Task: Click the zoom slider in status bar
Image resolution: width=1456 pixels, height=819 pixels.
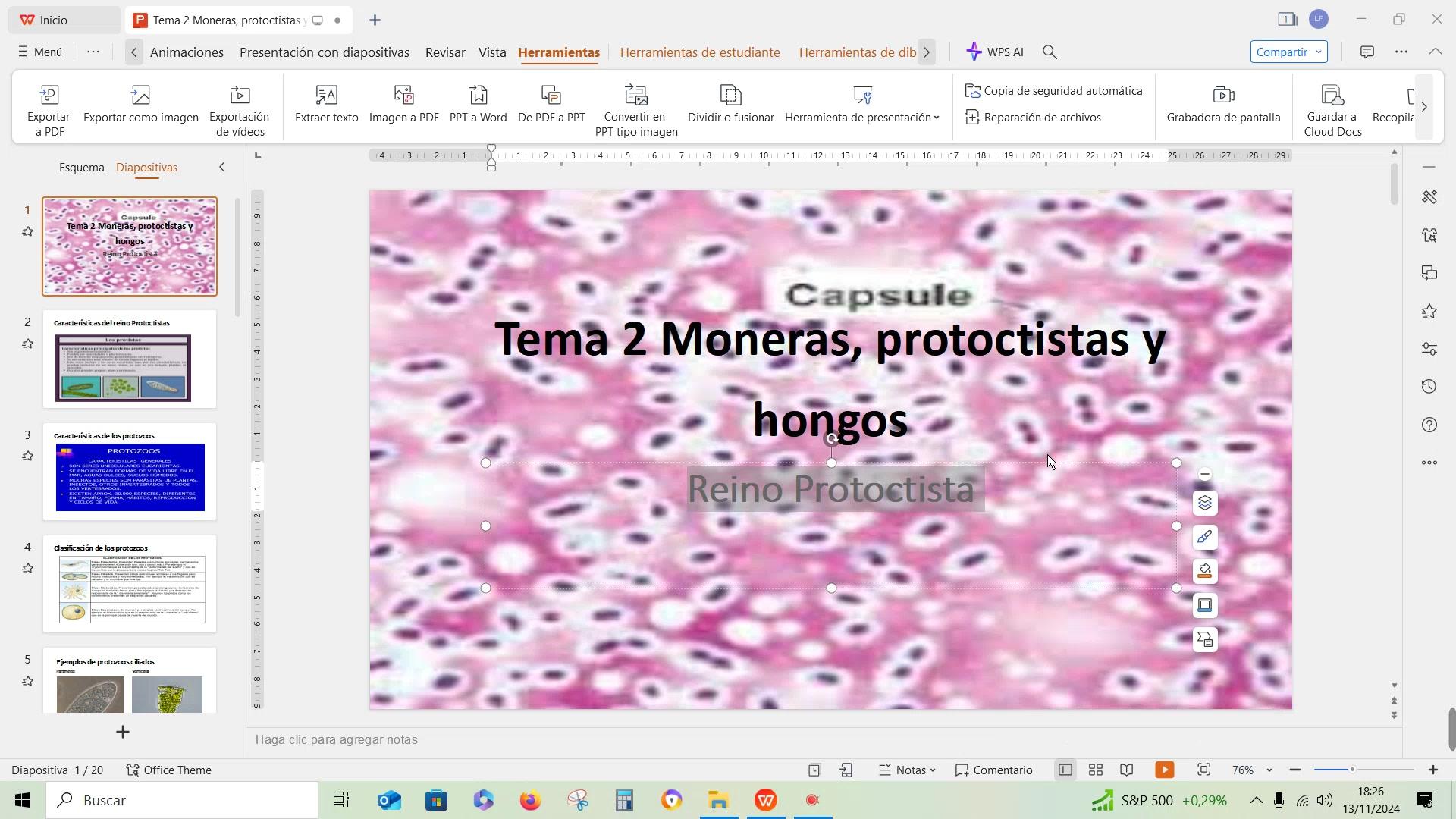Action: tap(1351, 770)
